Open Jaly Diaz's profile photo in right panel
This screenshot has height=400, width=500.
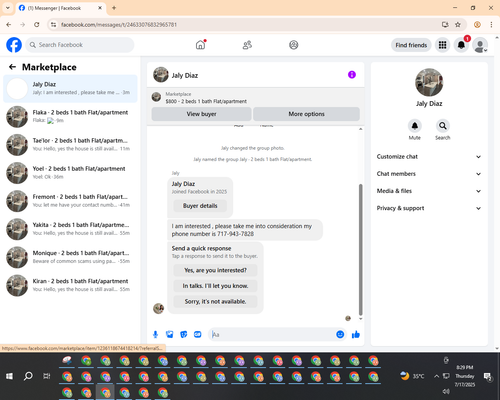tap(429, 82)
